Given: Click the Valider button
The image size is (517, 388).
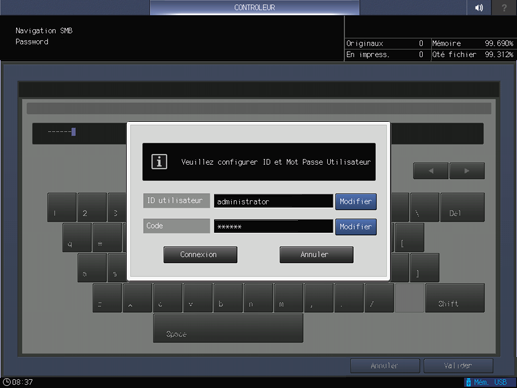Looking at the screenshot, I should pos(458,366).
